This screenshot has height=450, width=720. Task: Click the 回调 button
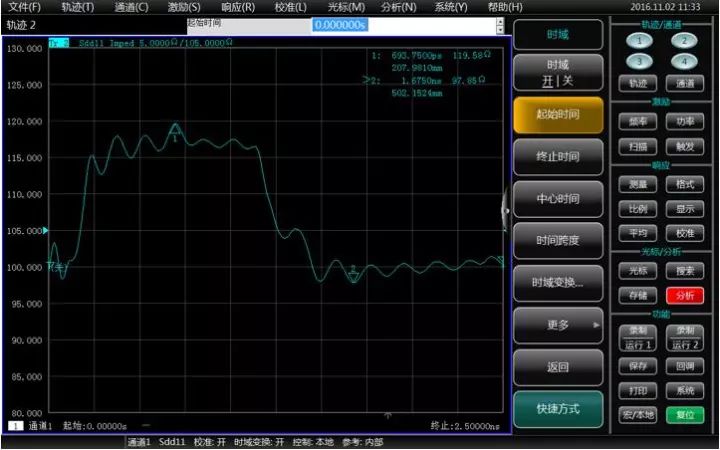[685, 366]
